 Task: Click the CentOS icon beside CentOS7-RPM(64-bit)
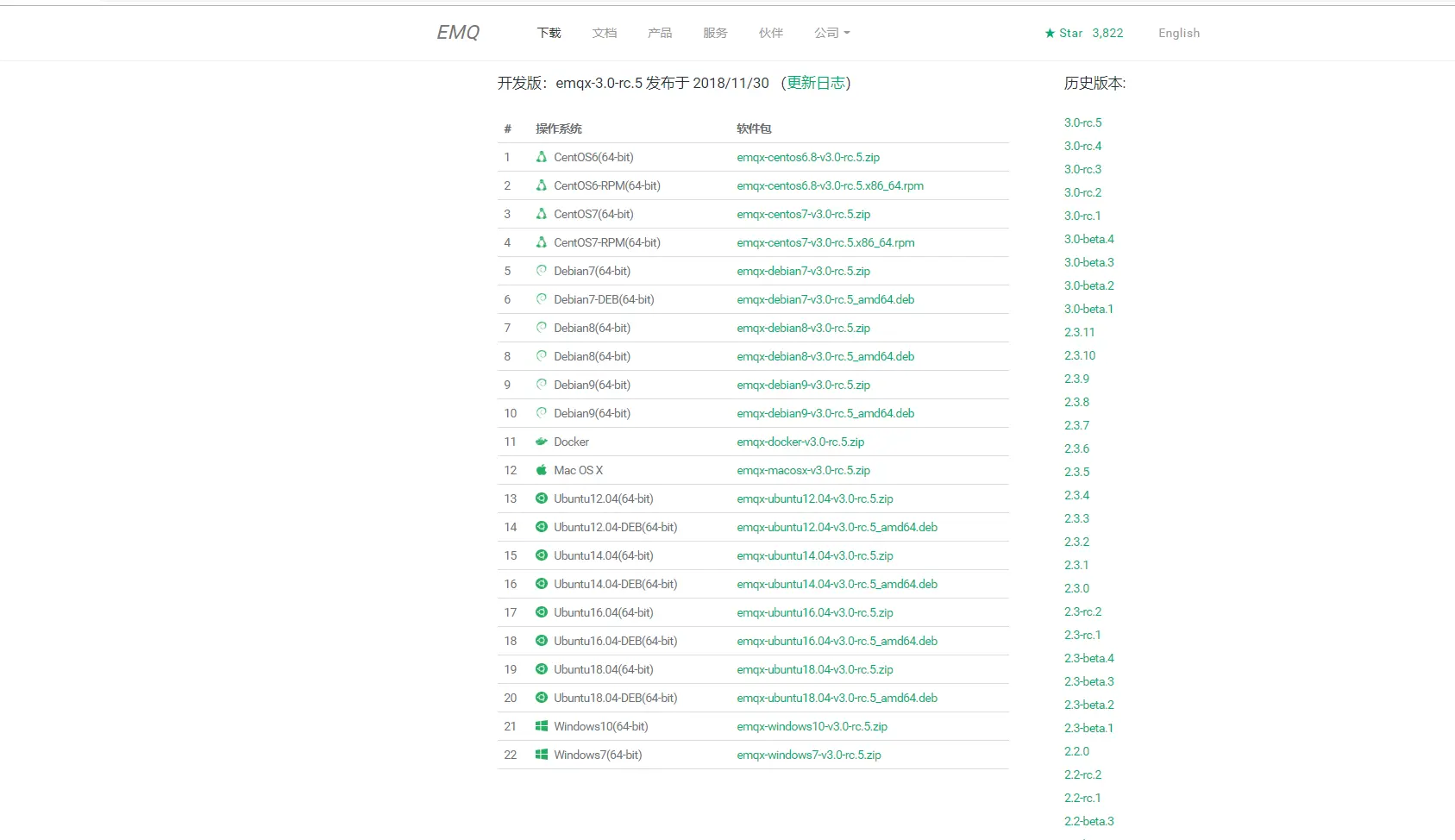pyautogui.click(x=542, y=242)
